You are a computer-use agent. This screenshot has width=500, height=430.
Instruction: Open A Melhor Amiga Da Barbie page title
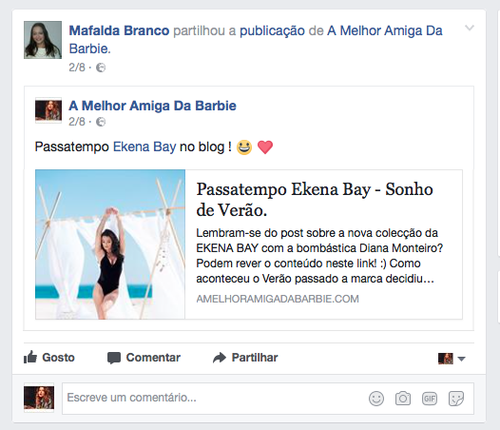(x=152, y=106)
